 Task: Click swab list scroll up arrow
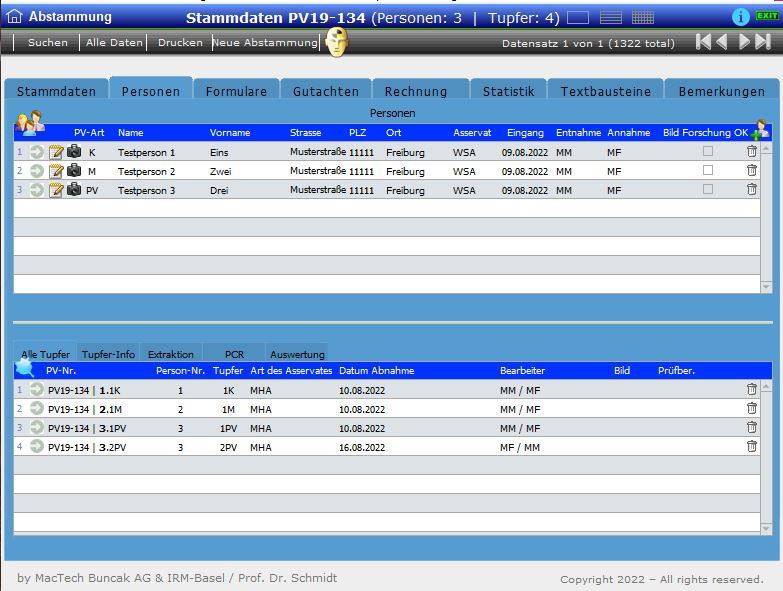coord(766,387)
